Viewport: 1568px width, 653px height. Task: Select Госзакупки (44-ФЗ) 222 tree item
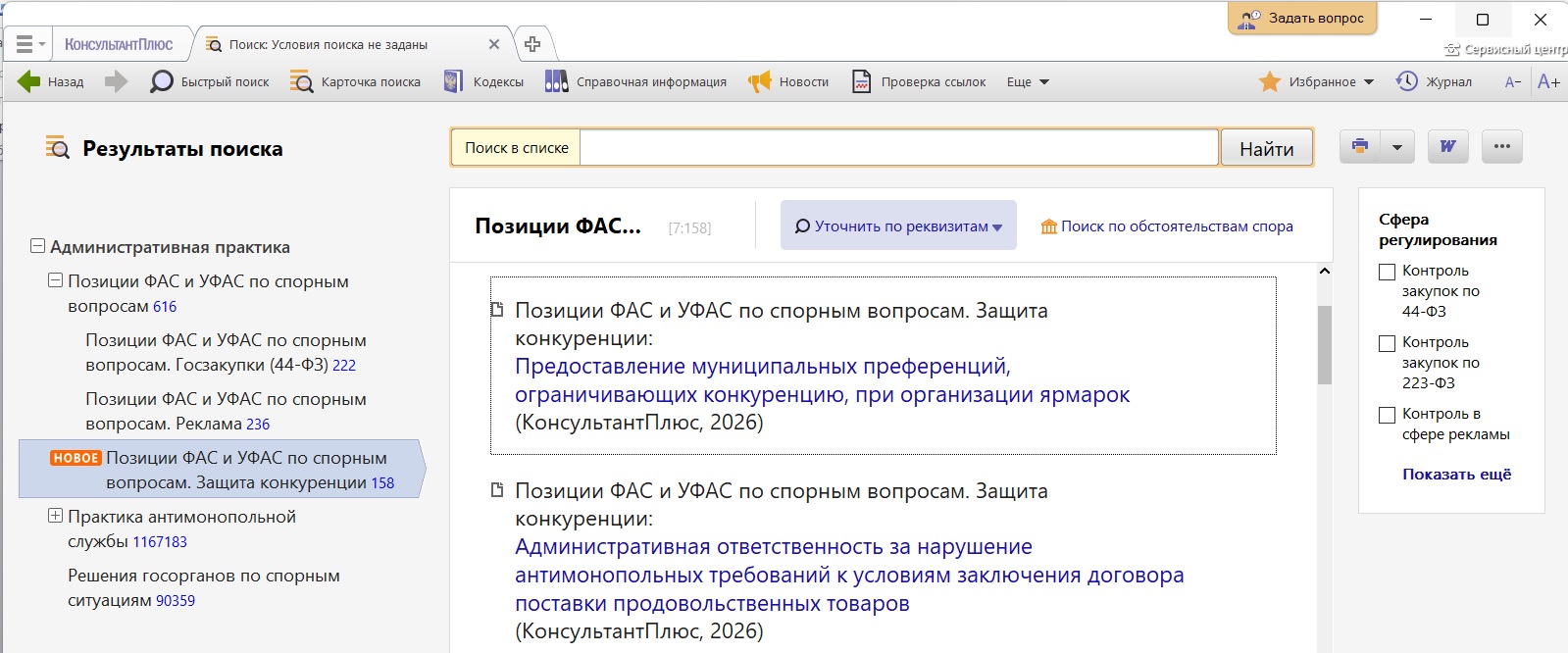pos(226,352)
